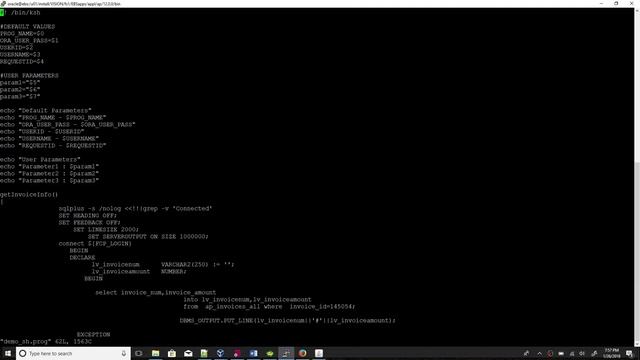Click the 'SET LINESIZE 2000;' line
Image resolution: width=640 pixels, height=360 pixels.
point(106,229)
